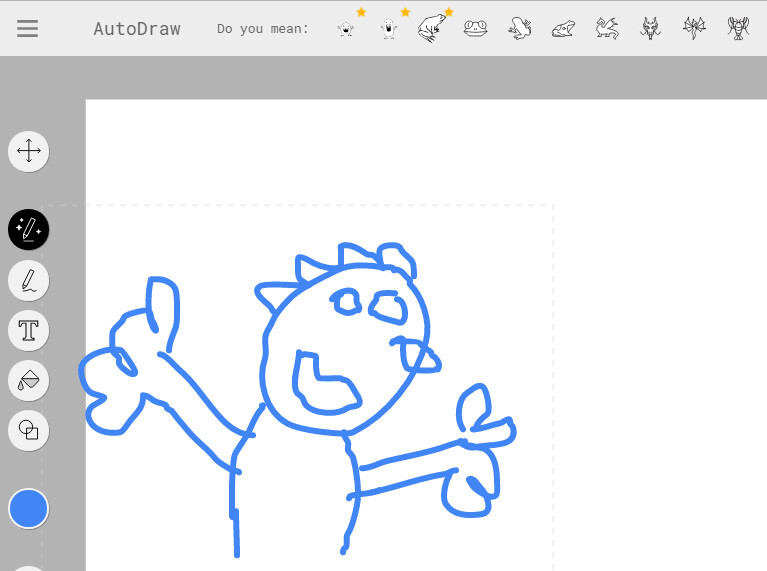
Task: Select the freehand Draw pencil tool
Action: point(28,280)
